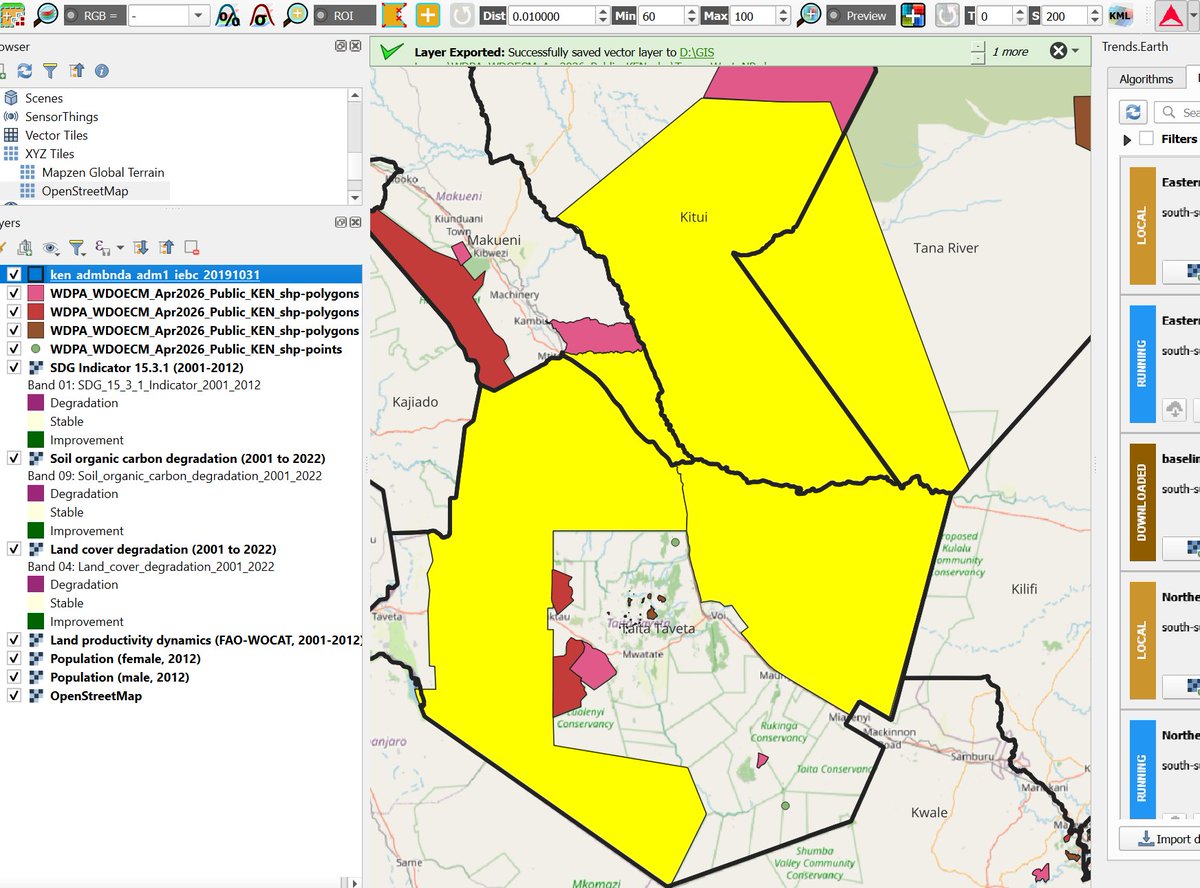The height and width of the screenshot is (888, 1200).
Task: Click the ROI polygon creation icon
Action: (x=394, y=16)
